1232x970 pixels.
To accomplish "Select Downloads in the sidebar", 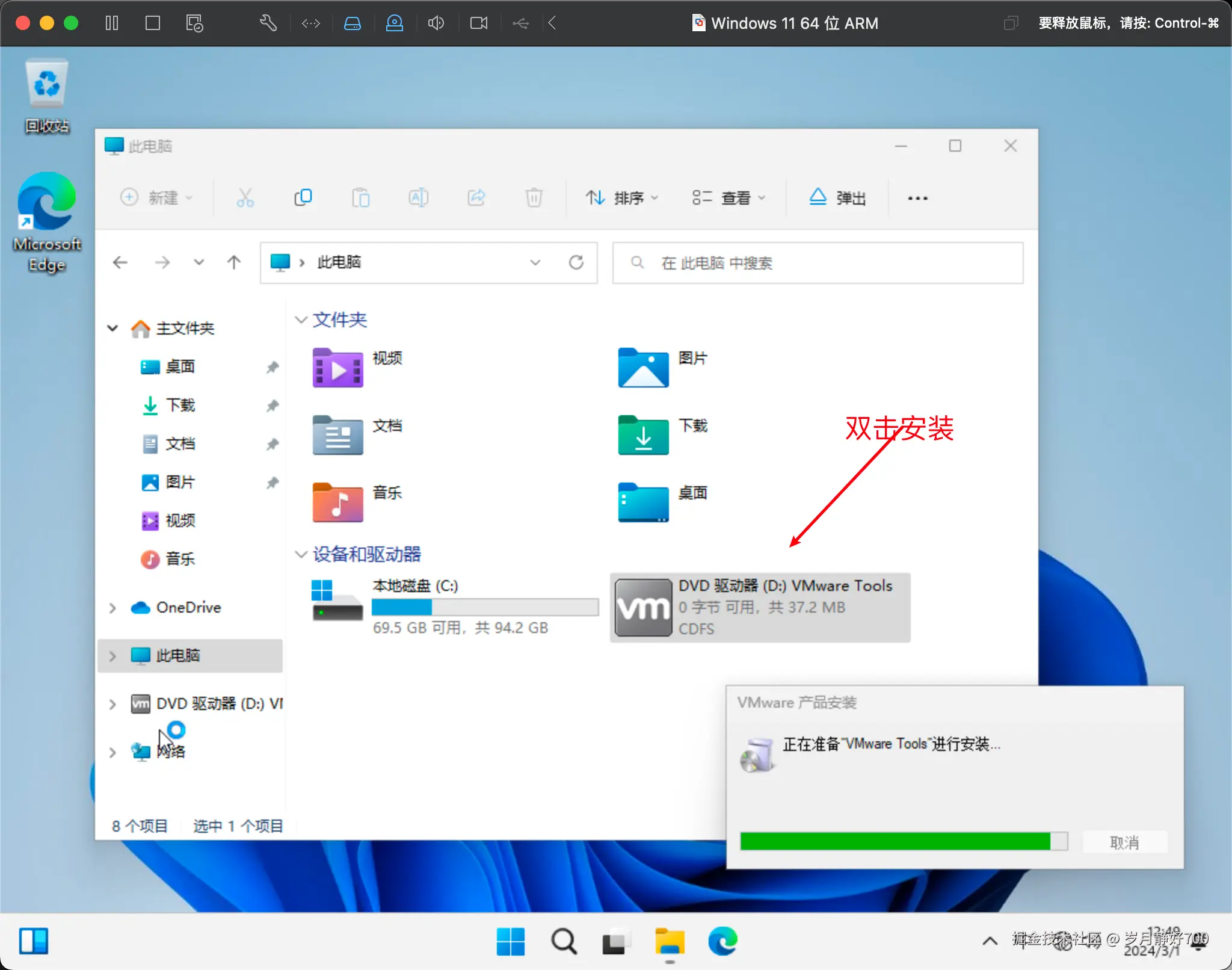I will coord(180,405).
